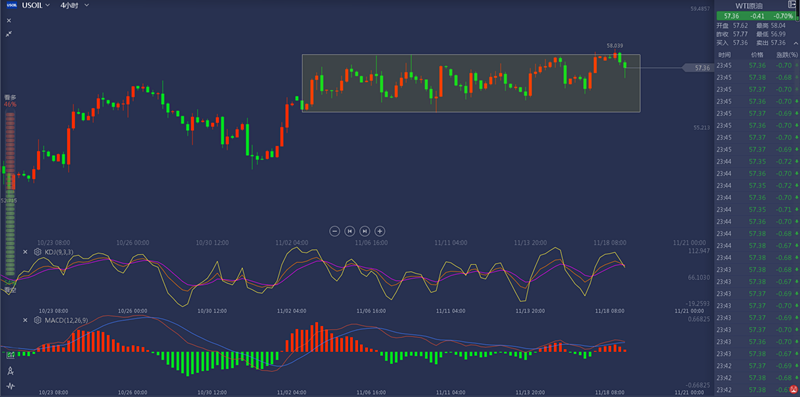Click the 时间 column header
This screenshot has width=800, height=397.
coord(724,55)
